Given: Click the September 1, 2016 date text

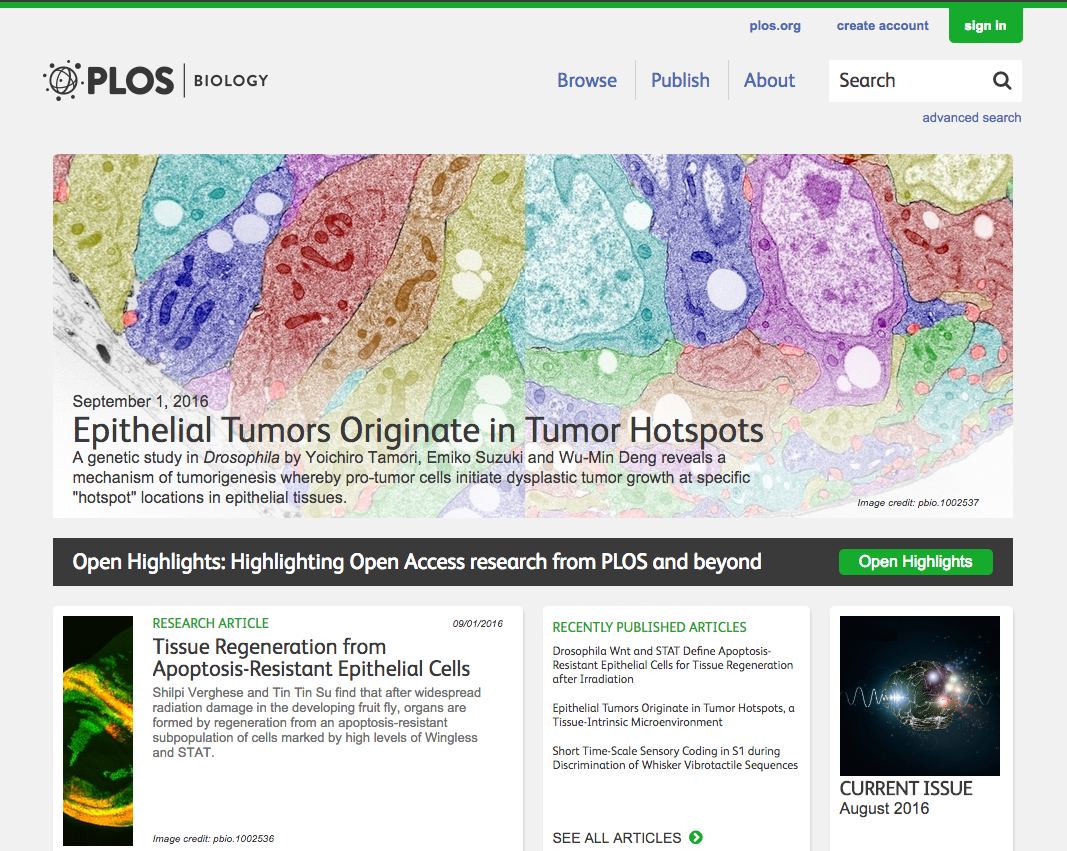Looking at the screenshot, I should (x=140, y=401).
